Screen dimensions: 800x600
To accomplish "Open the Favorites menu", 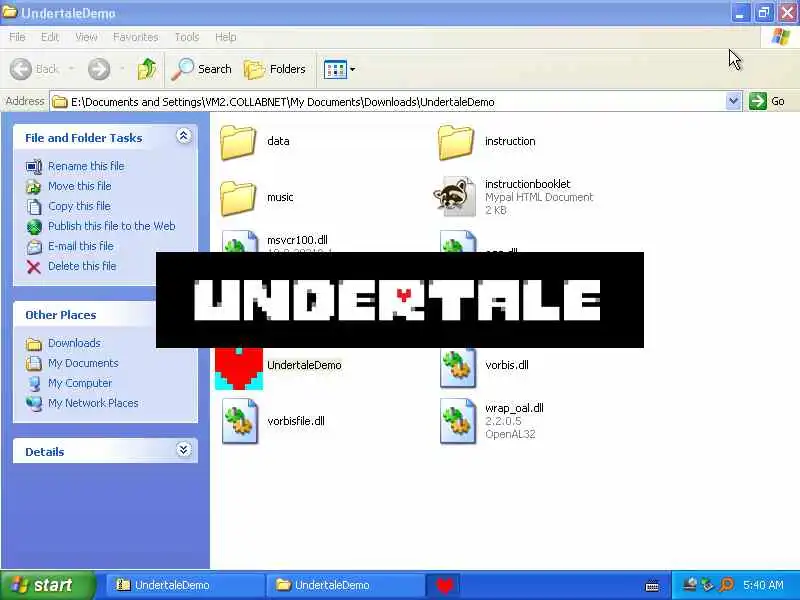I will [135, 37].
